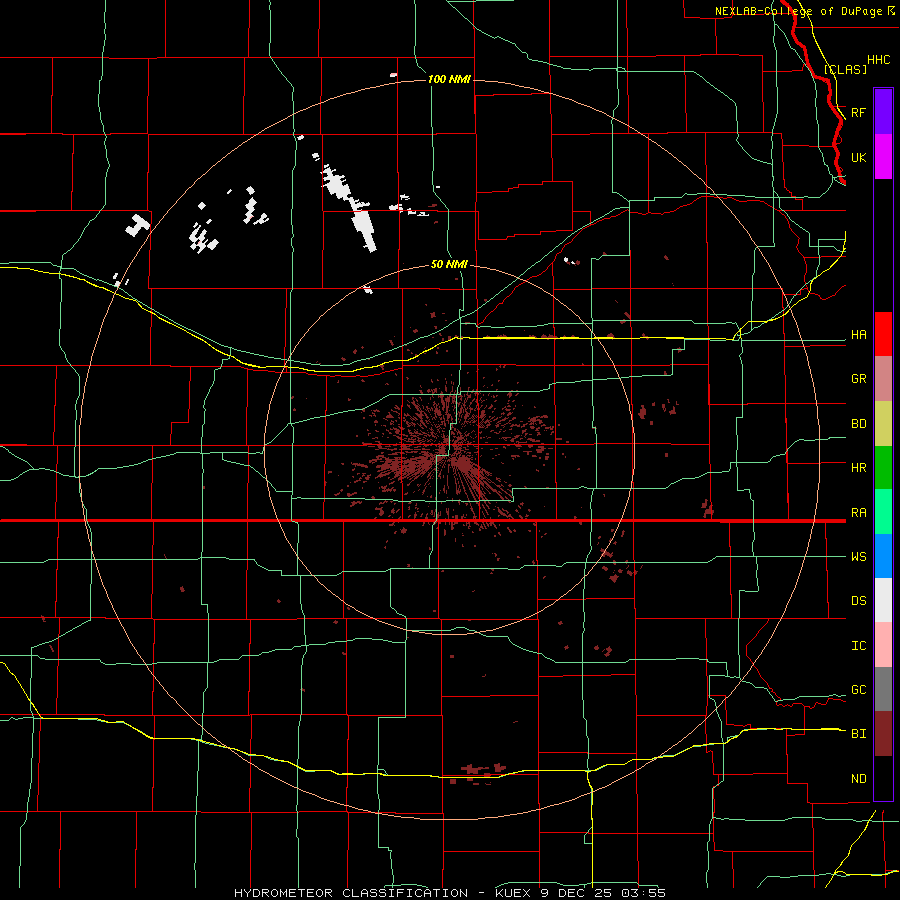Select the BD yellow legend swatch
Viewport: 900px width, 900px height.
click(x=883, y=424)
